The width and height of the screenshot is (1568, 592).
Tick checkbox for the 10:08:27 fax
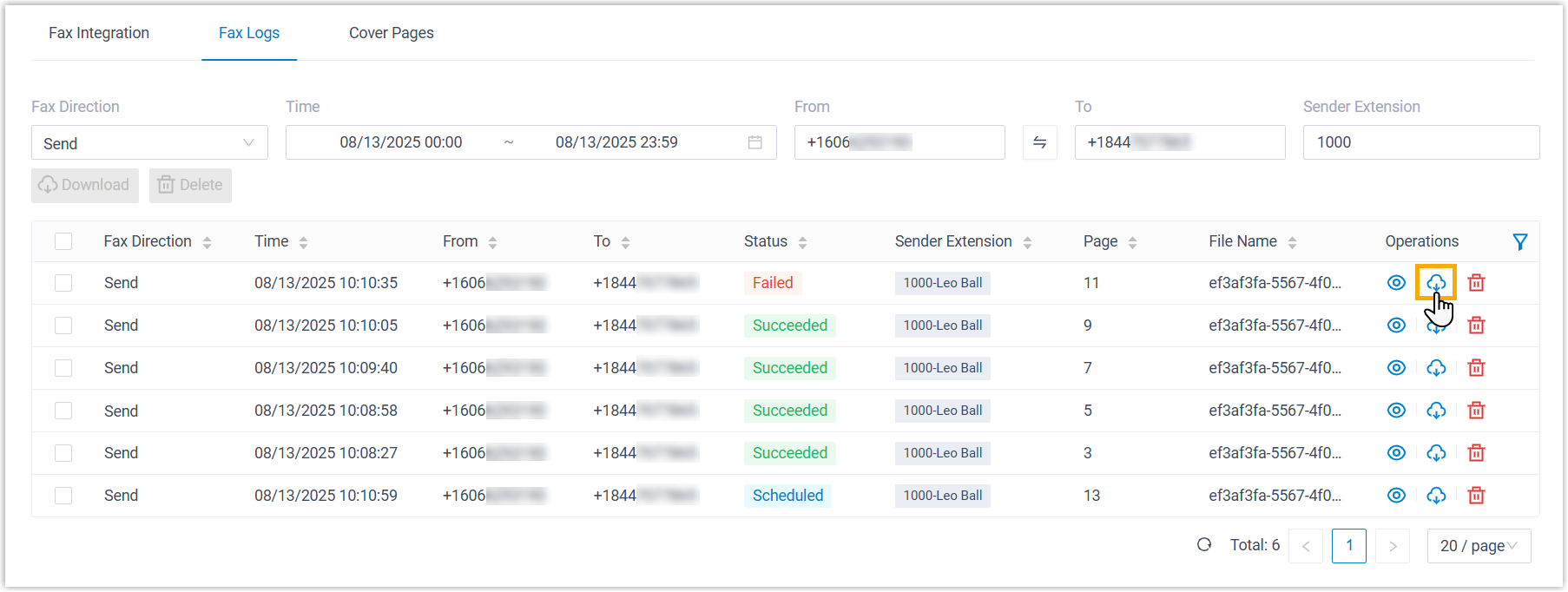click(x=63, y=453)
